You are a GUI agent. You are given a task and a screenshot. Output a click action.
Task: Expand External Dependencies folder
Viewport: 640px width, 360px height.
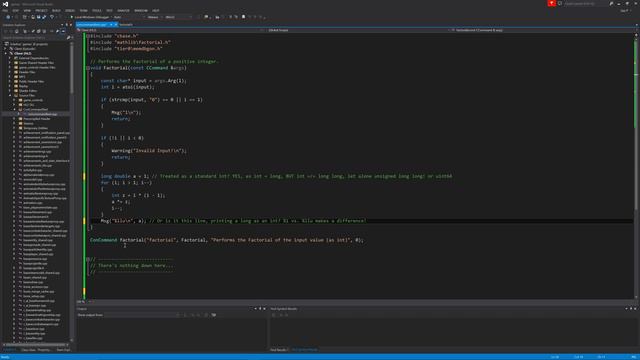[x=10, y=58]
